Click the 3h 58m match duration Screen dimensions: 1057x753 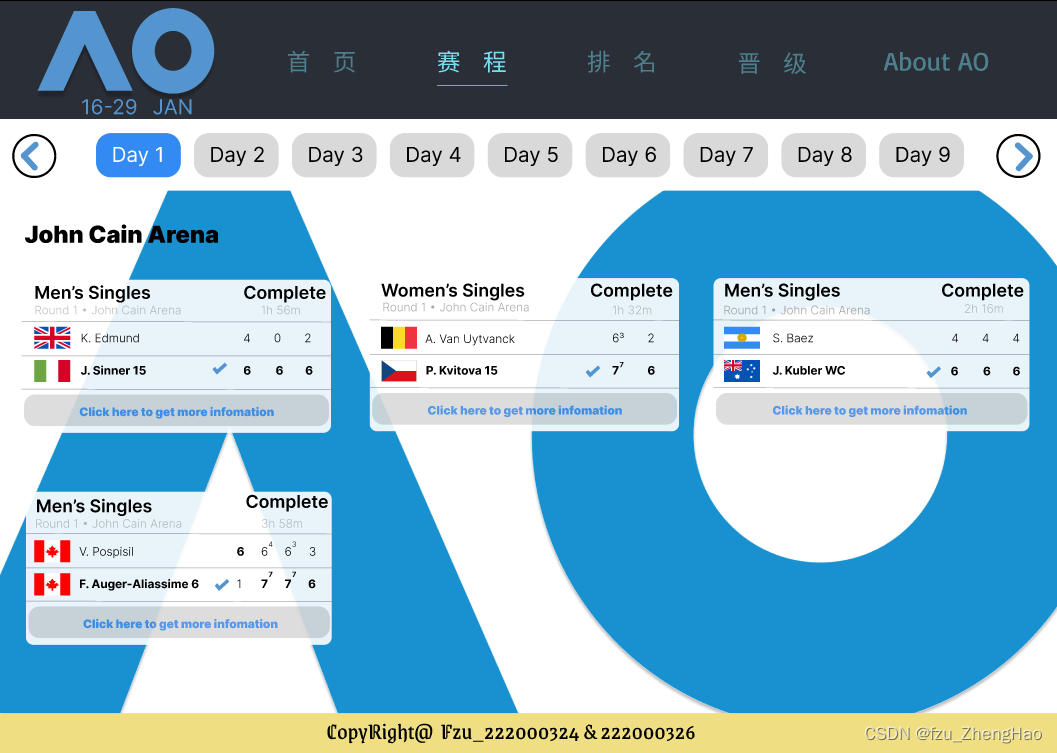(282, 523)
